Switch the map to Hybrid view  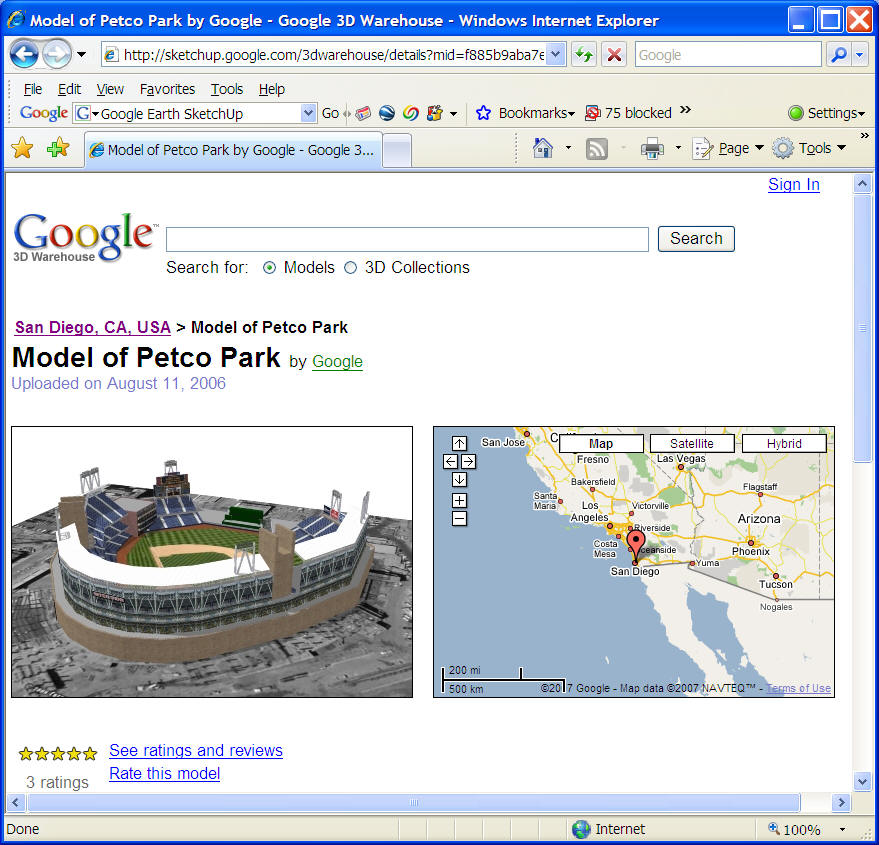(784, 444)
